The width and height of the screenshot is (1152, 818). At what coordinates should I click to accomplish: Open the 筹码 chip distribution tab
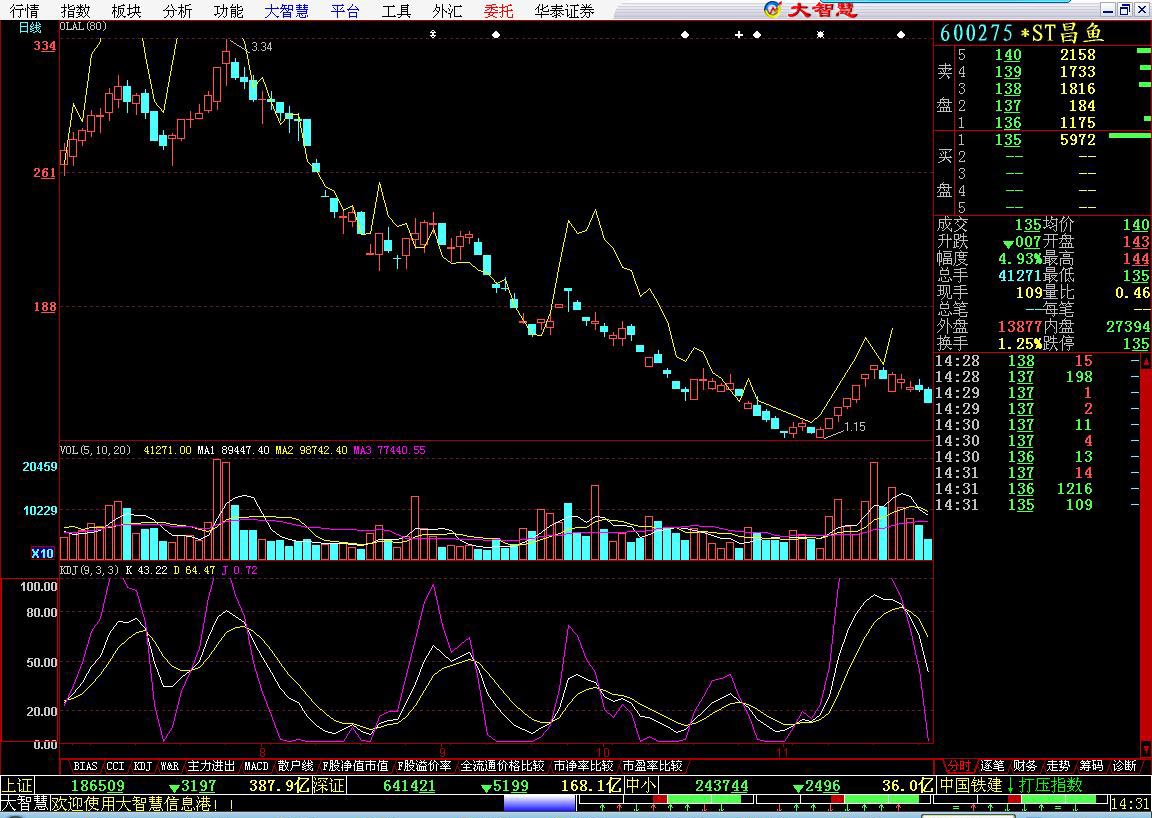pos(1091,766)
